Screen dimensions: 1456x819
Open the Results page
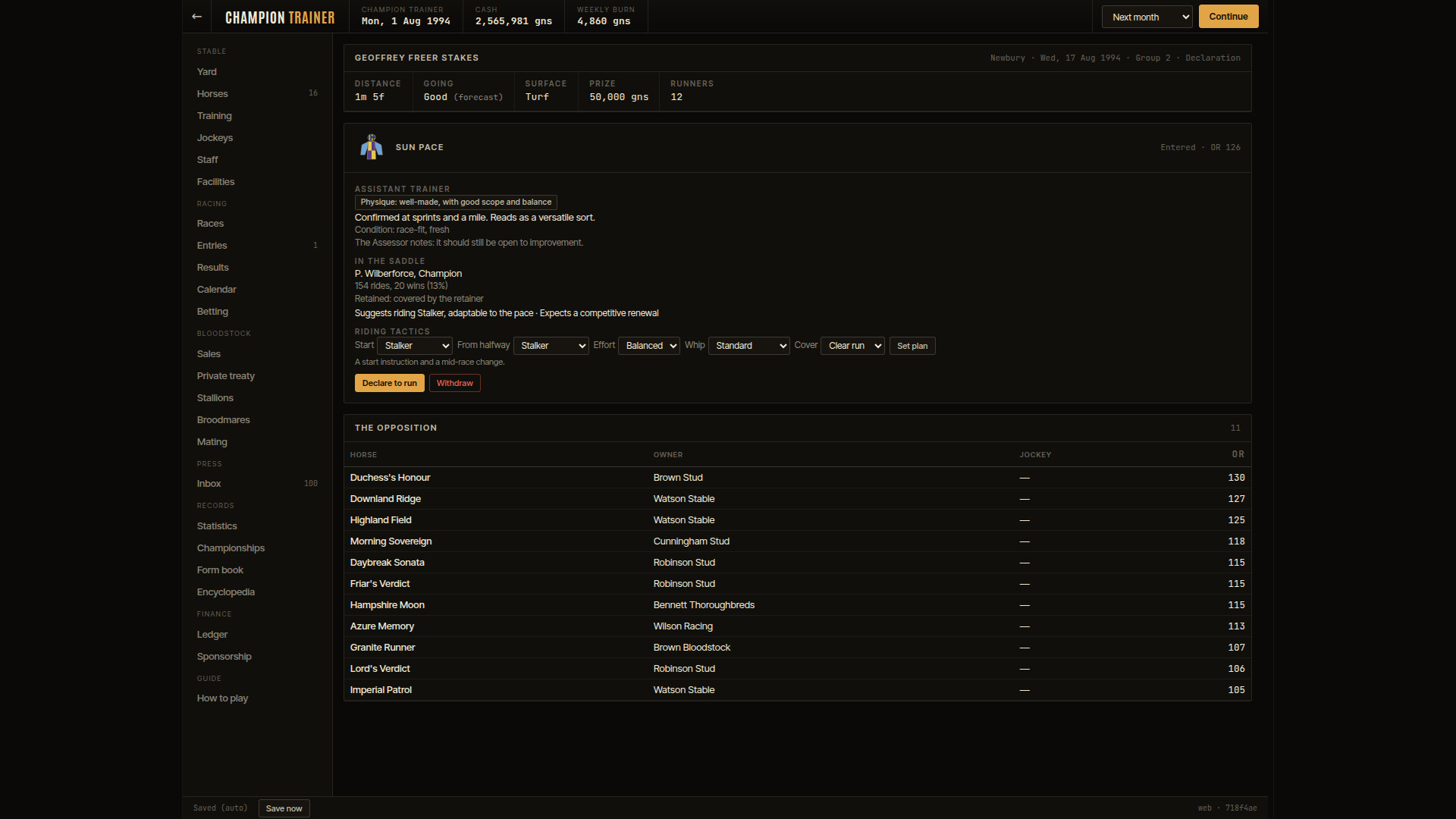(x=257, y=268)
